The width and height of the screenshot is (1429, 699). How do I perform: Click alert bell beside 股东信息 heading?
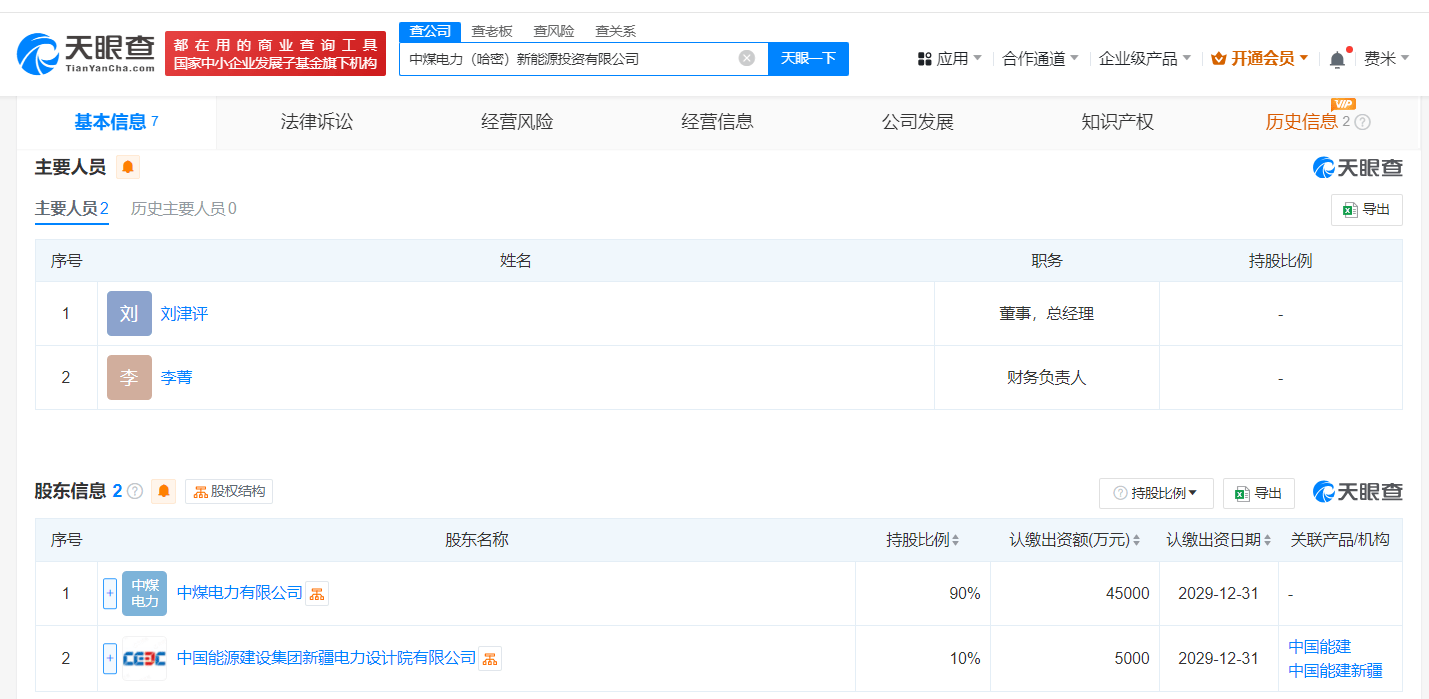click(164, 492)
